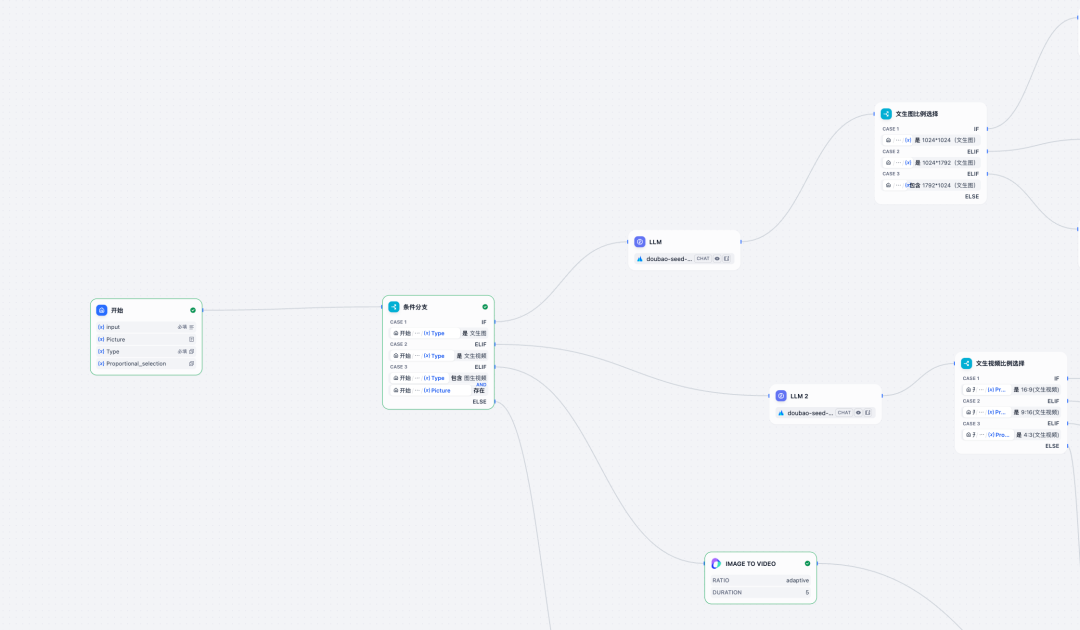
Task: Click the ELSE output handle of 条件分支
Action: point(495,402)
